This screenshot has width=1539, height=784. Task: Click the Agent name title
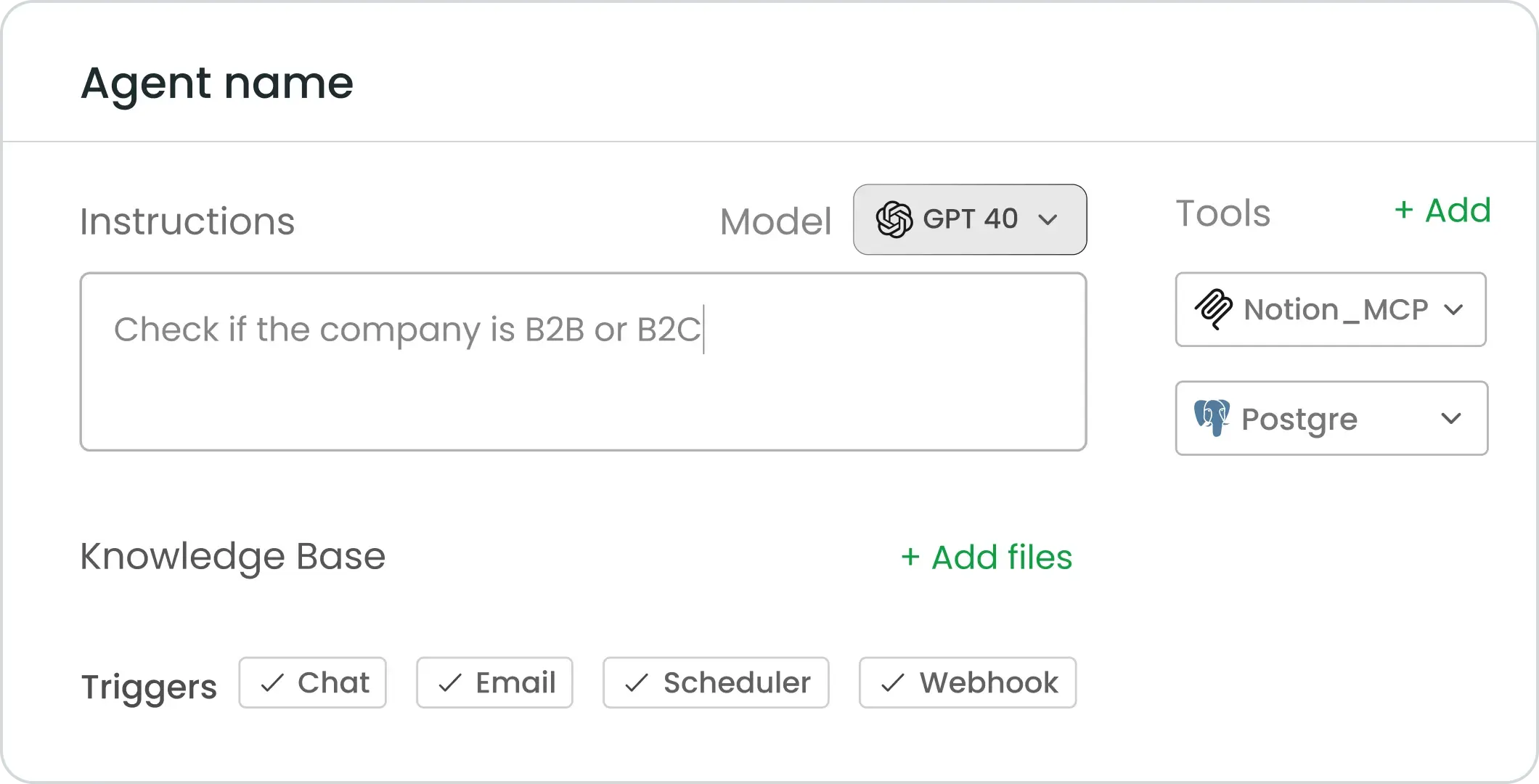point(217,83)
